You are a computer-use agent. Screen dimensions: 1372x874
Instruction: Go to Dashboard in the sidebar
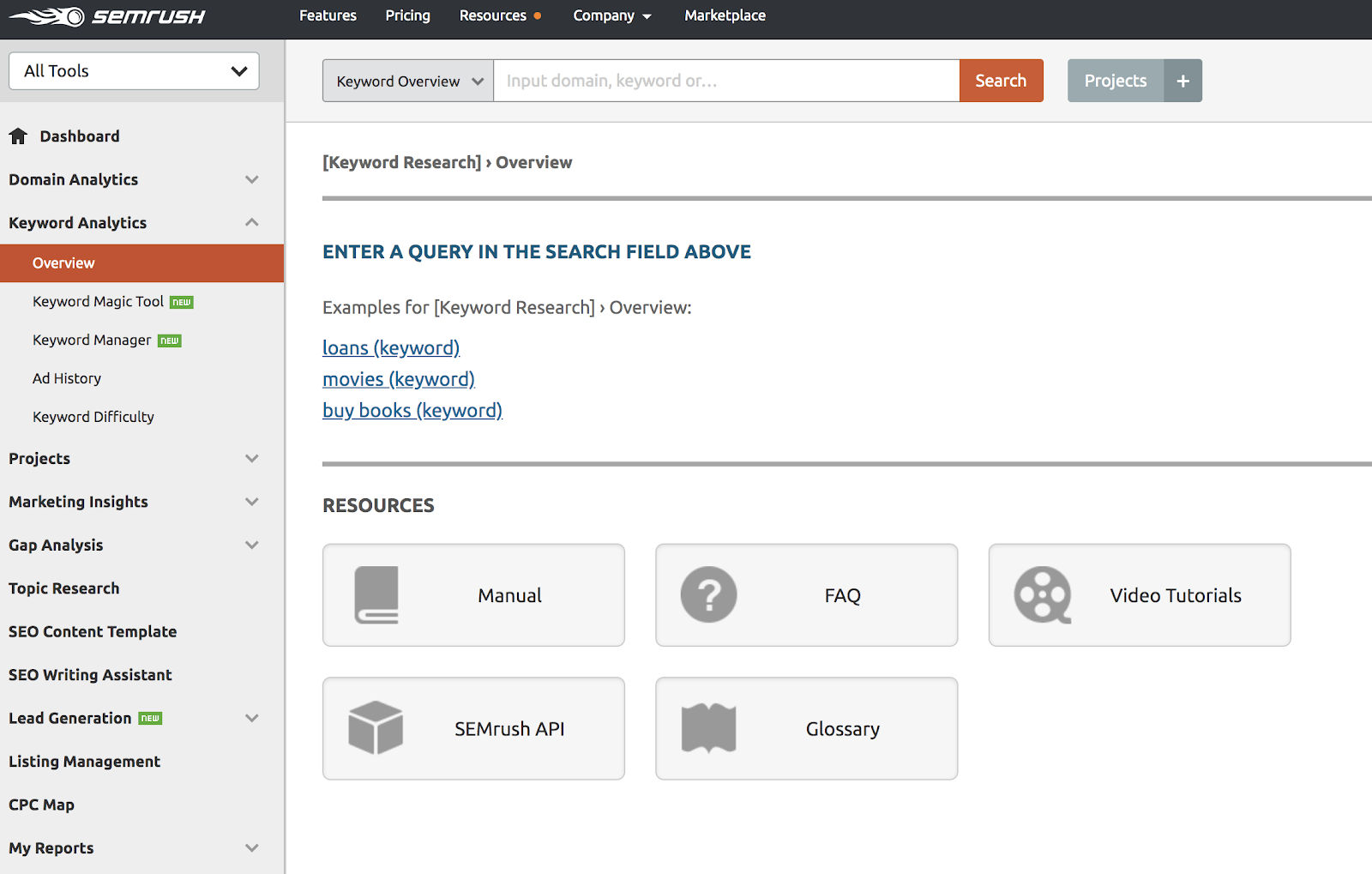pos(80,136)
